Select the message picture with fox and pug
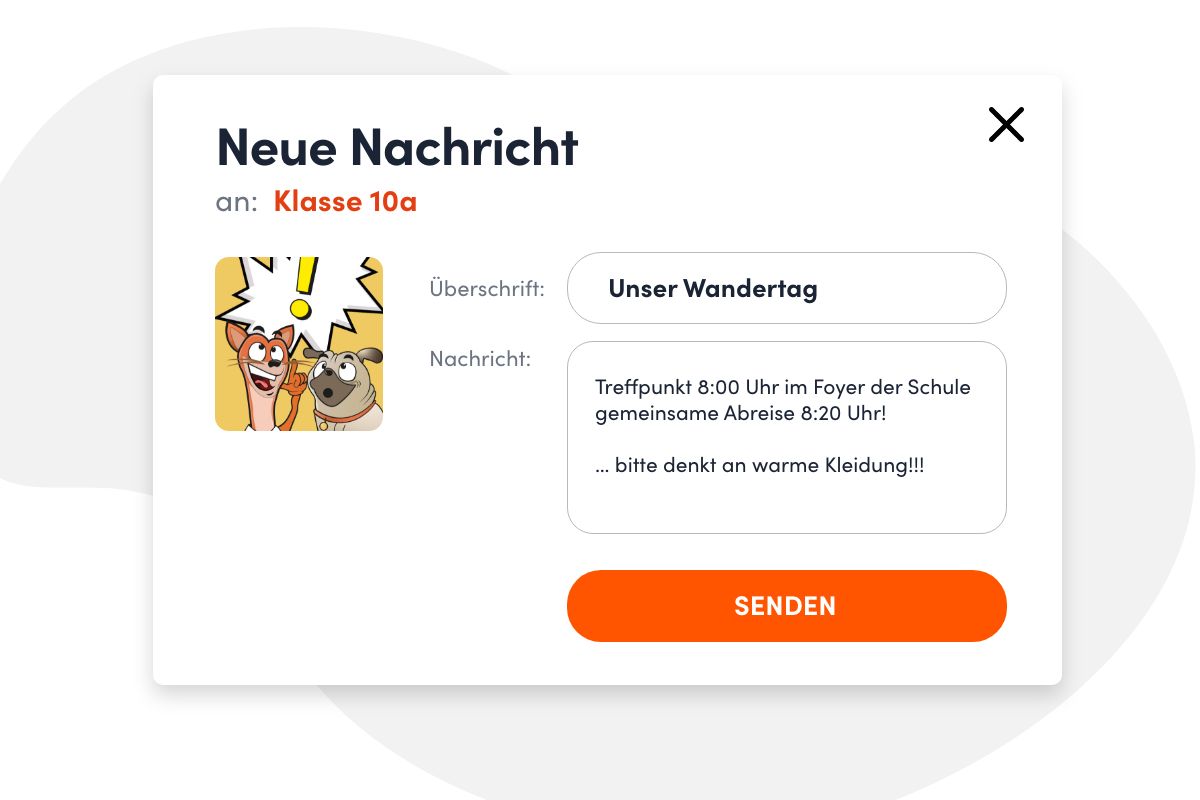1200x800 pixels. pyautogui.click(x=299, y=344)
